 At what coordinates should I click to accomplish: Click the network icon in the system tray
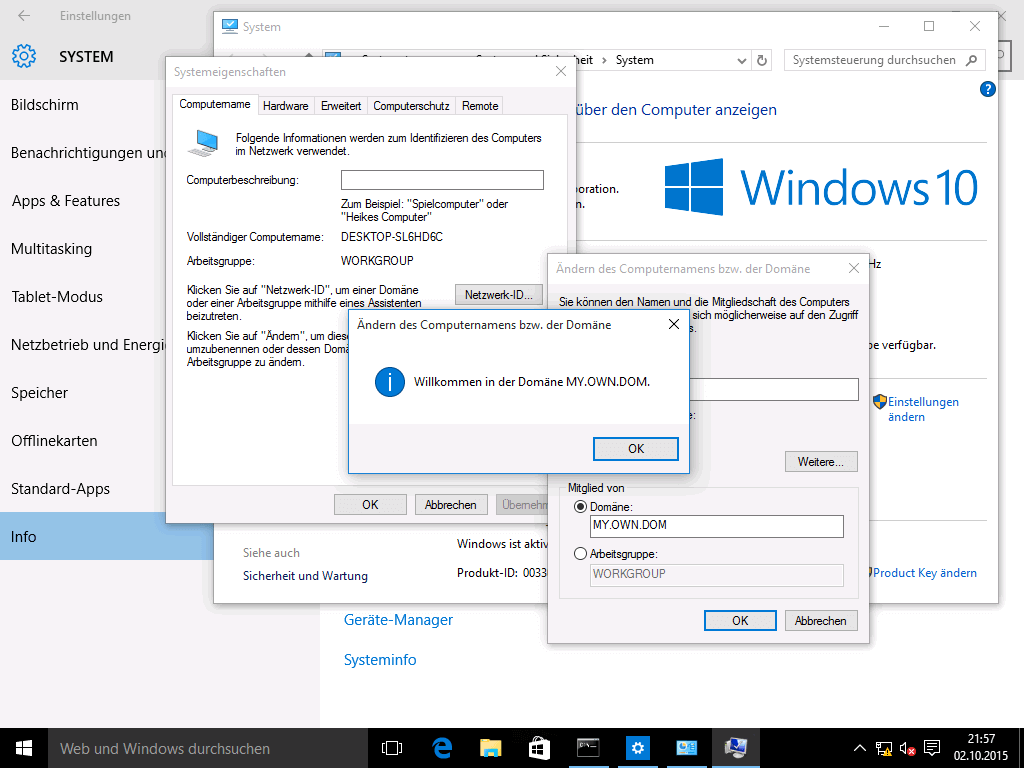pos(884,748)
